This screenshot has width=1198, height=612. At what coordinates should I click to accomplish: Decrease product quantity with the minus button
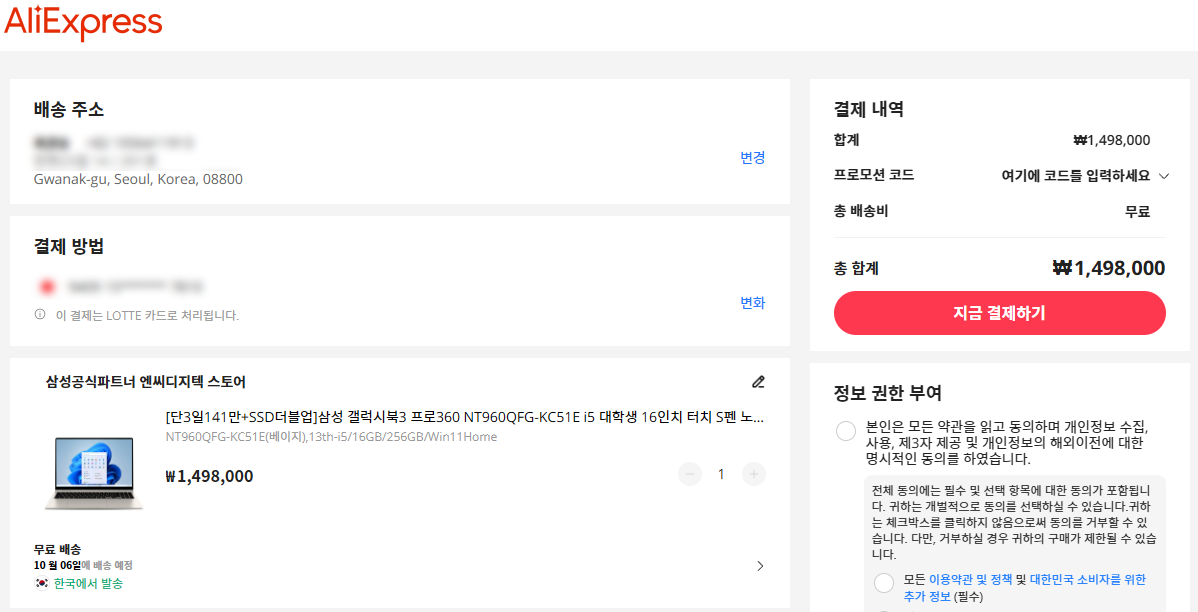coord(689,474)
